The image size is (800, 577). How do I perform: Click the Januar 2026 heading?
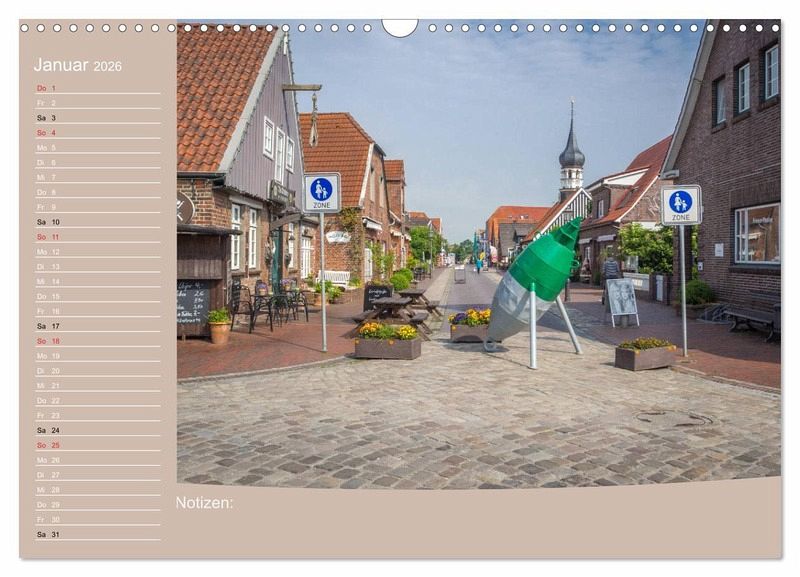click(x=78, y=66)
